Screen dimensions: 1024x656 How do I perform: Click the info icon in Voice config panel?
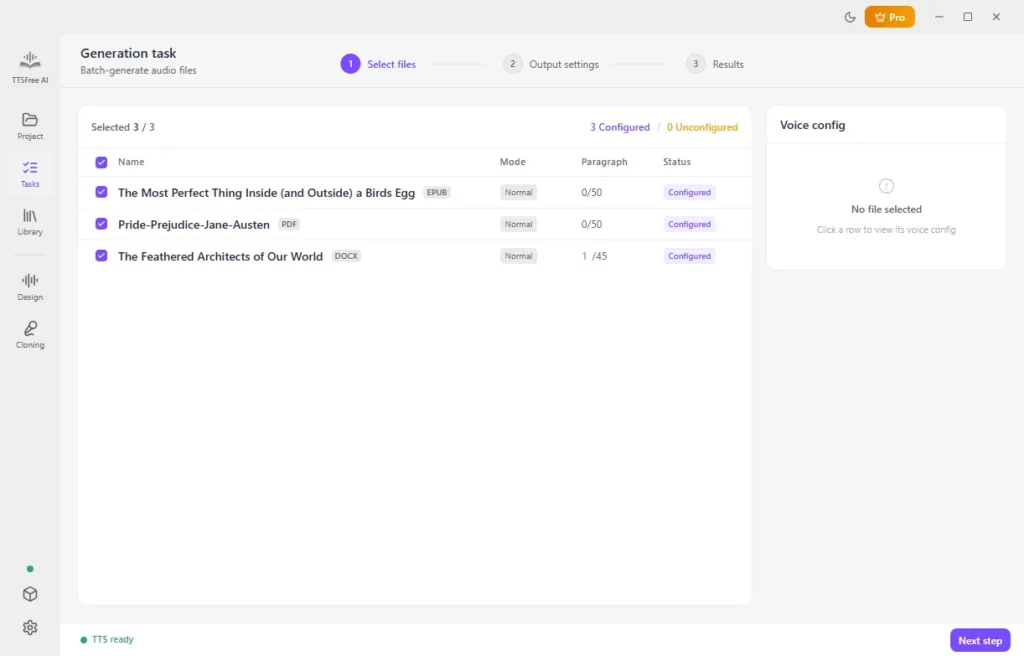click(886, 186)
